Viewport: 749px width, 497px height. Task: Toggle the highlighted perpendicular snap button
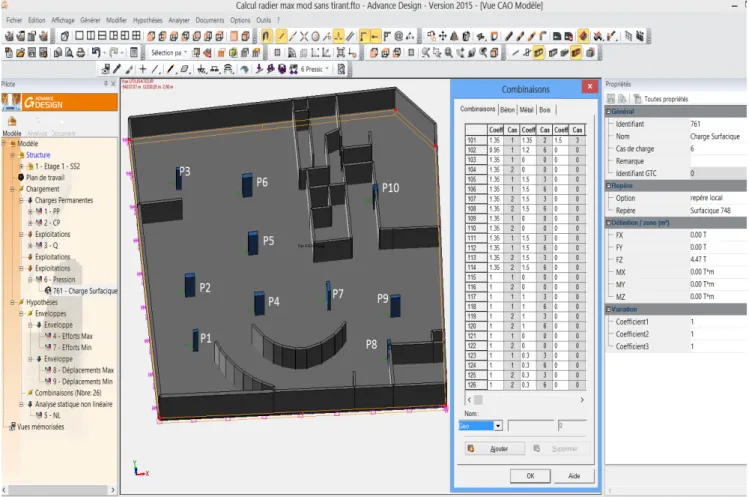339,36
